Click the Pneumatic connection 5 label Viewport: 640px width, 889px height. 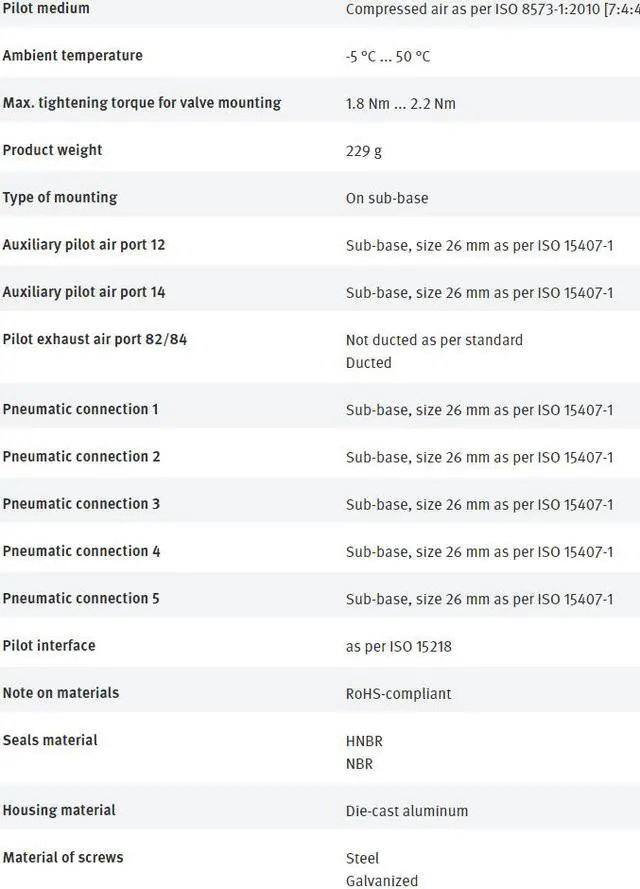point(81,599)
